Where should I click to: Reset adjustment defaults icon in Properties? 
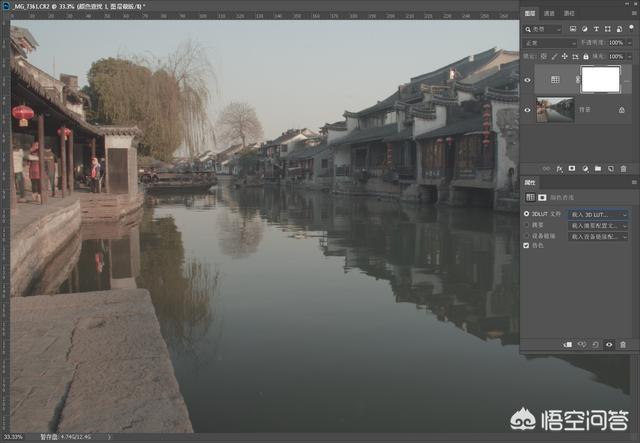(x=596, y=345)
